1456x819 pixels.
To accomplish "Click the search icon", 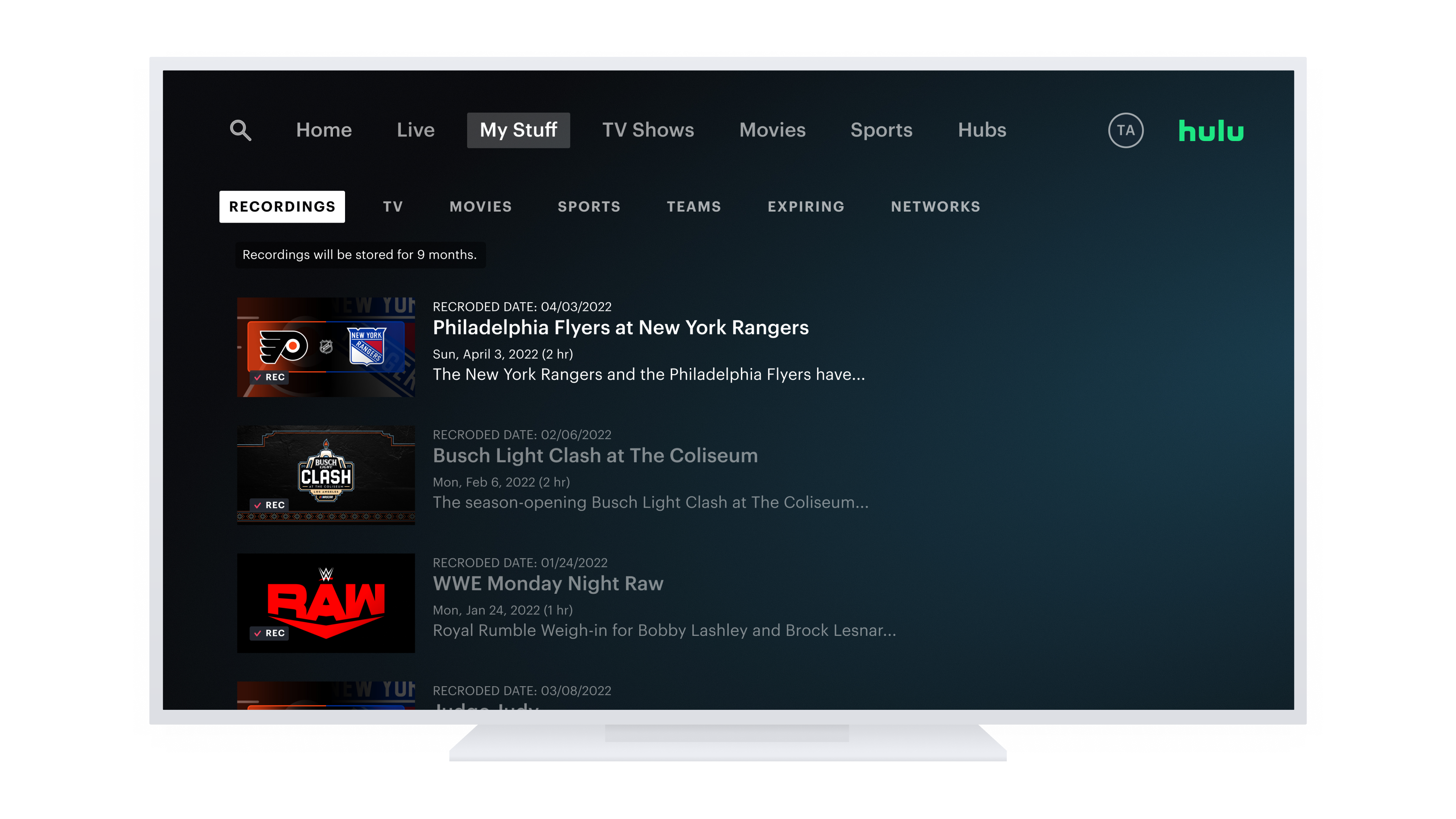I will click(240, 130).
